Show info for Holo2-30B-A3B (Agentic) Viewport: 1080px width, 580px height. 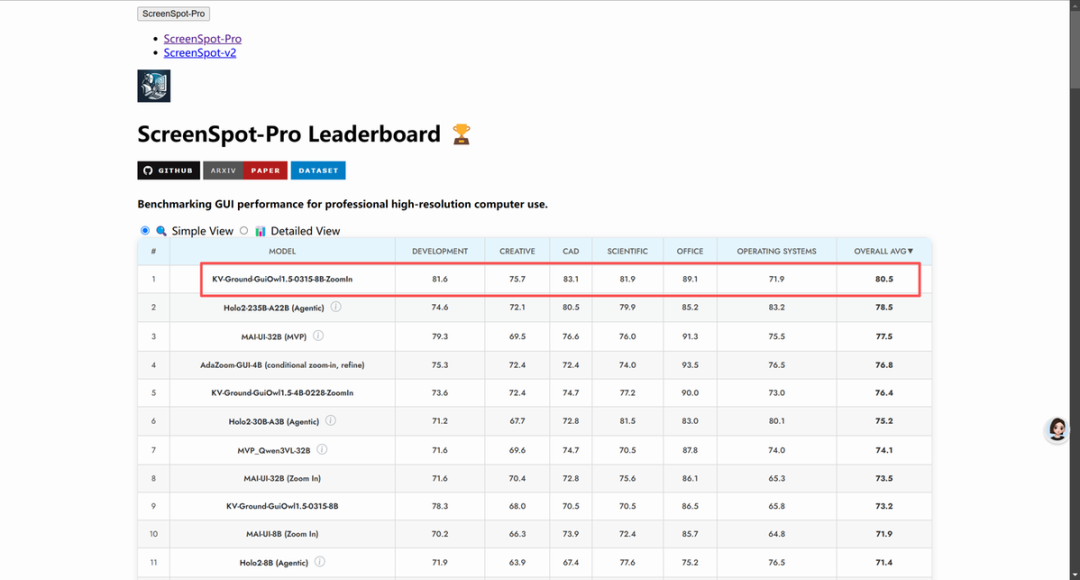[330, 421]
